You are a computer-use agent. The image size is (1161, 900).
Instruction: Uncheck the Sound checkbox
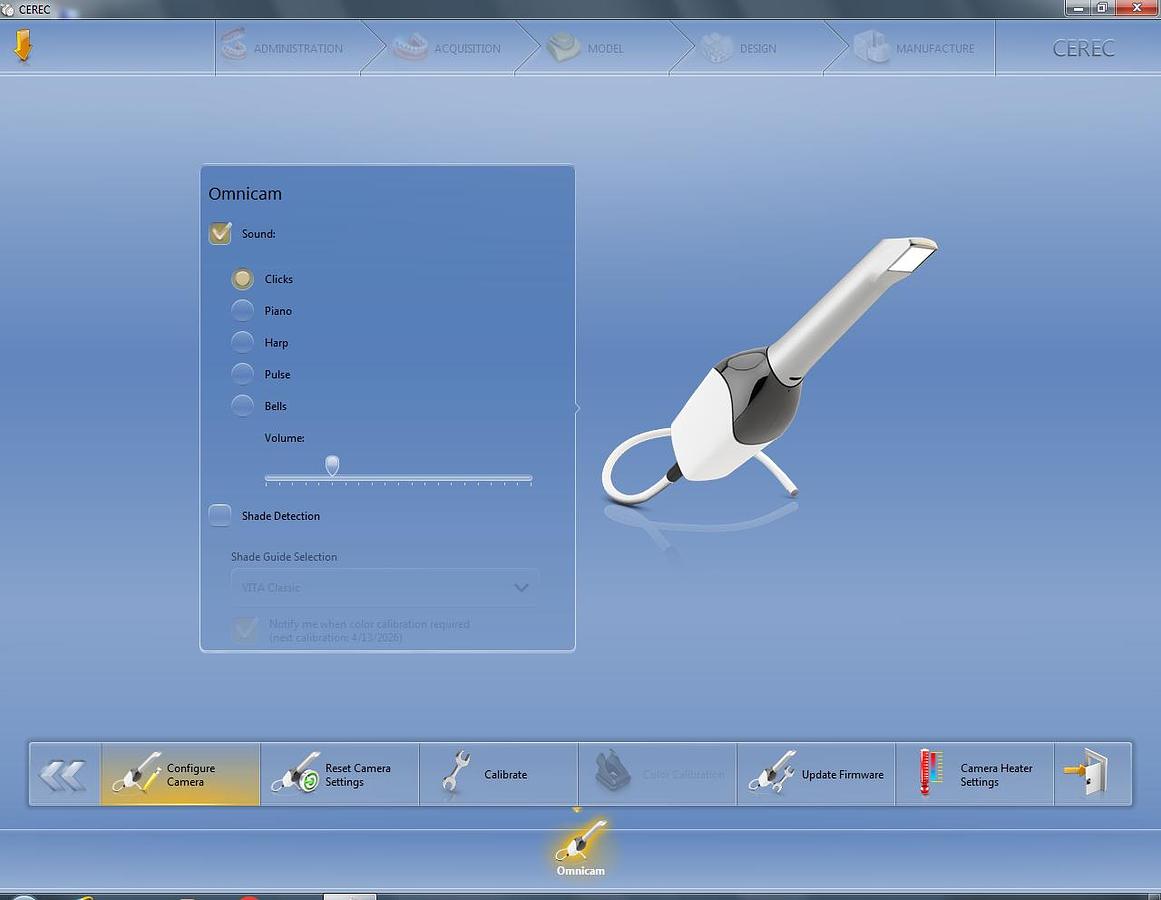220,233
